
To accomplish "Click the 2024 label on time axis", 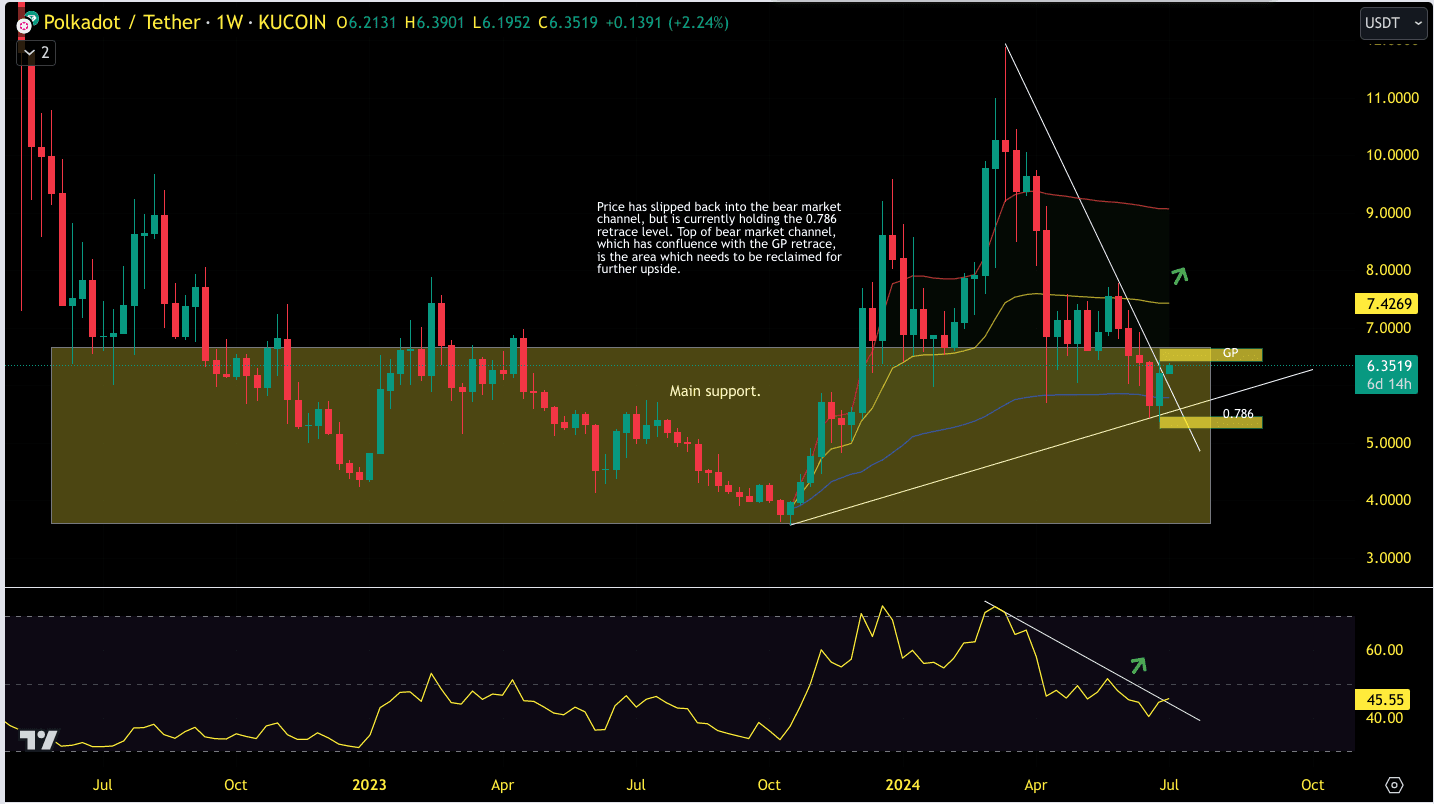I will coord(903,785).
